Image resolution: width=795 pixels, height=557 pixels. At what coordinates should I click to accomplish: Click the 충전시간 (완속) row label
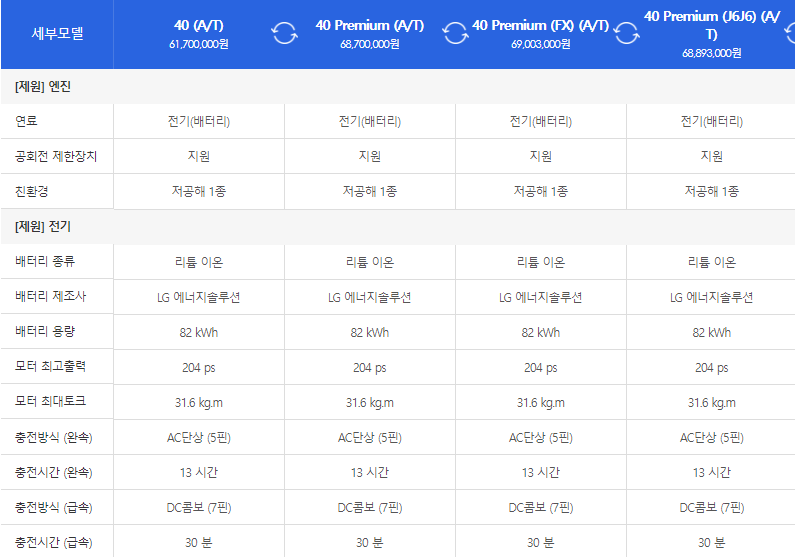53,472
